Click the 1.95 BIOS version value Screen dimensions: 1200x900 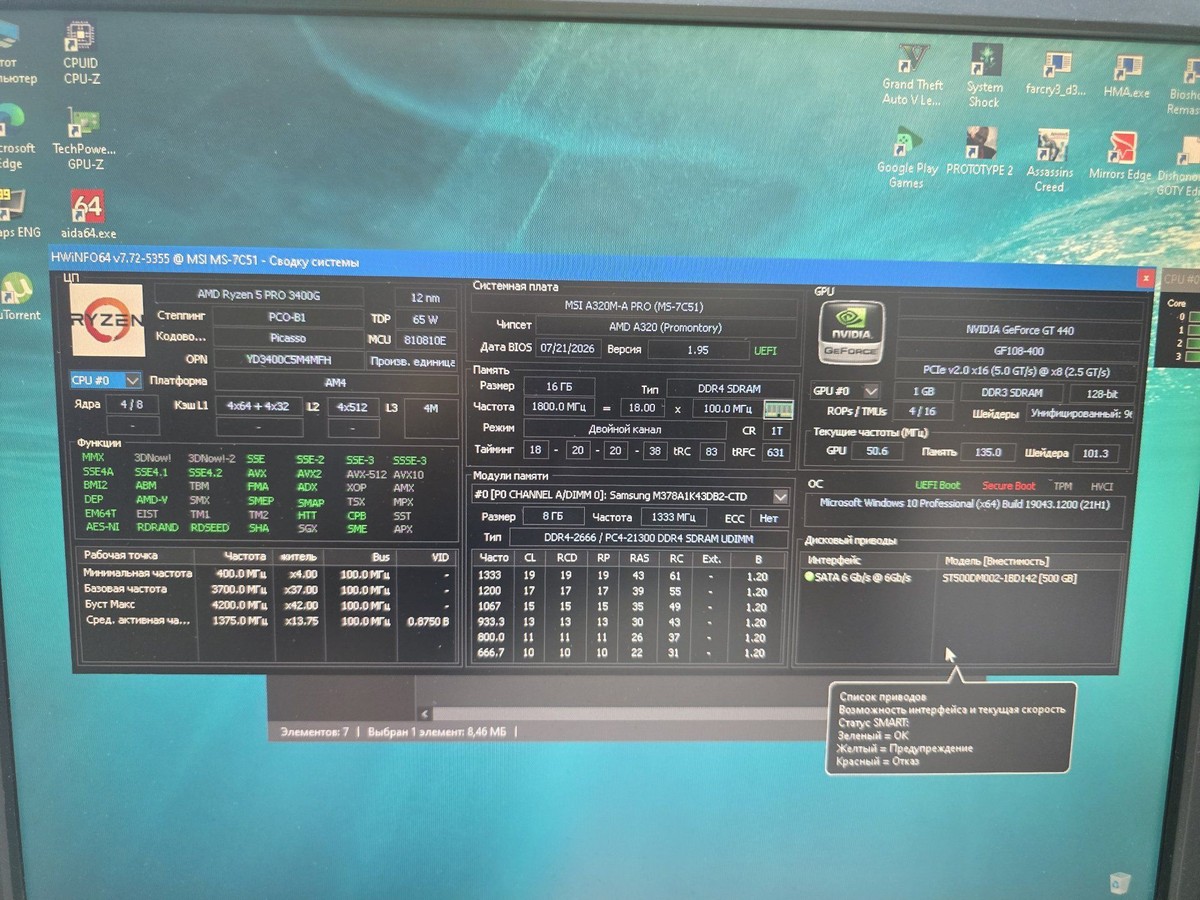tap(697, 350)
